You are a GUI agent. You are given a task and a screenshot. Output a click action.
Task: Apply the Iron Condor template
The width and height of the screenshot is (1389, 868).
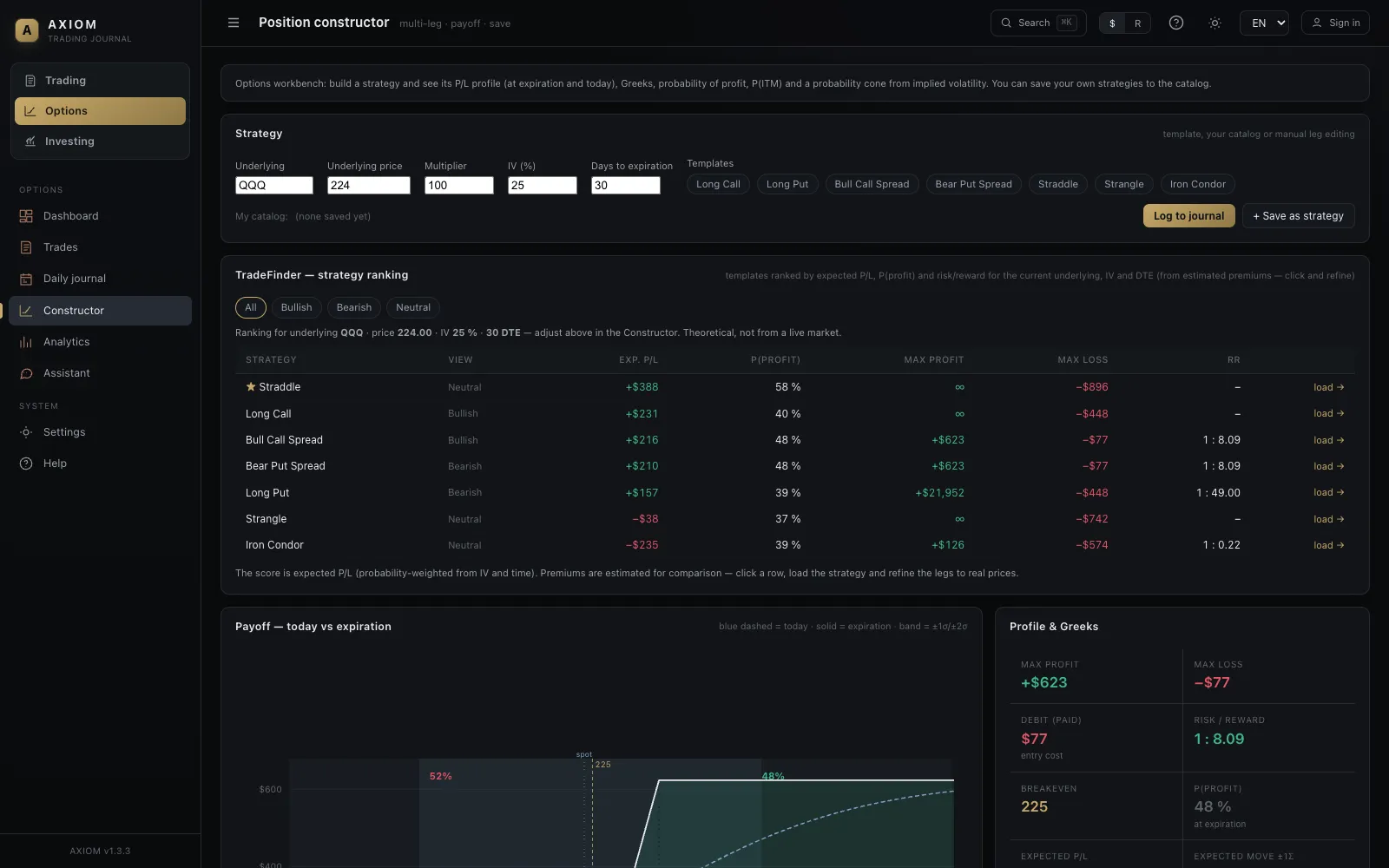1198,184
